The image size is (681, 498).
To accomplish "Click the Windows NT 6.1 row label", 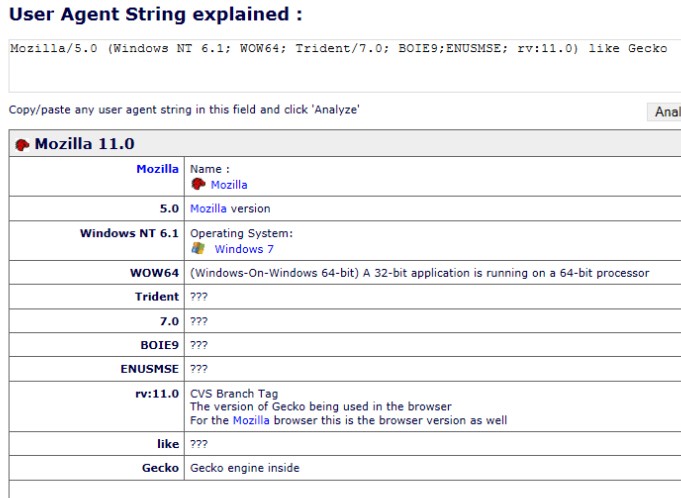I will (129, 233).
